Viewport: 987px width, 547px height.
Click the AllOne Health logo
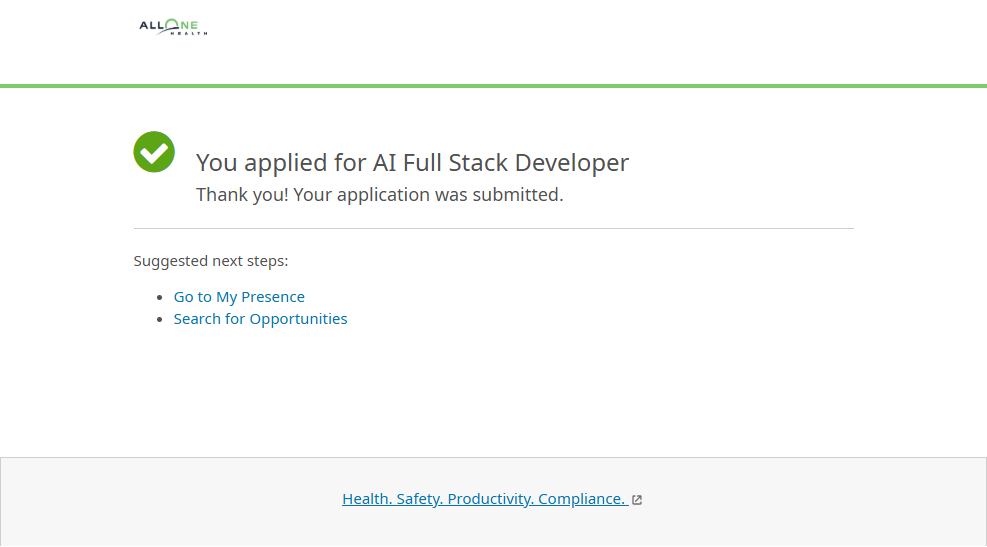click(173, 27)
